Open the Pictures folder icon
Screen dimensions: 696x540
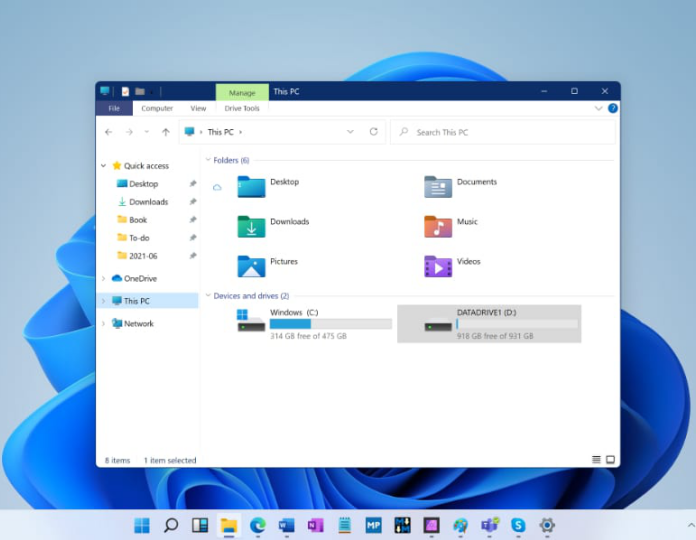click(251, 266)
